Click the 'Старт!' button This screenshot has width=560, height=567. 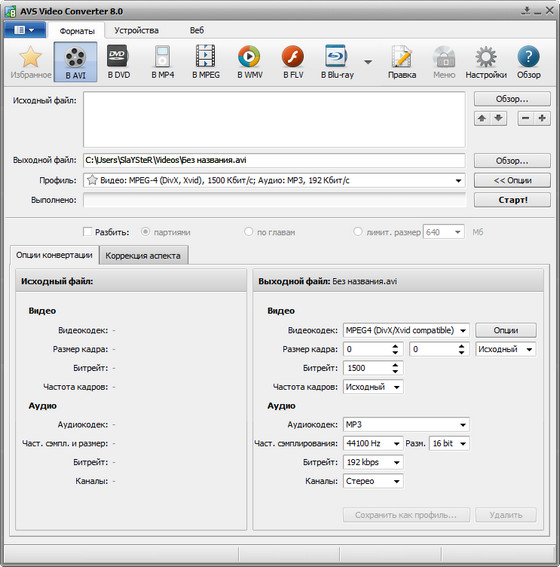(x=512, y=200)
